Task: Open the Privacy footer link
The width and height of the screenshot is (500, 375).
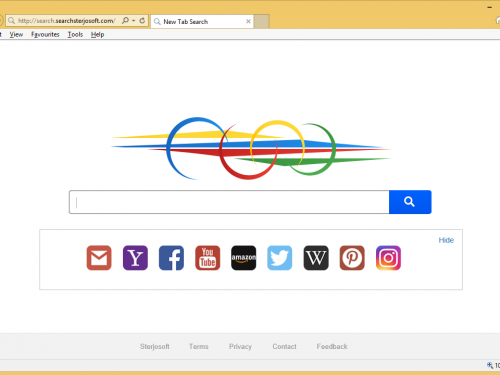Action: (240, 346)
